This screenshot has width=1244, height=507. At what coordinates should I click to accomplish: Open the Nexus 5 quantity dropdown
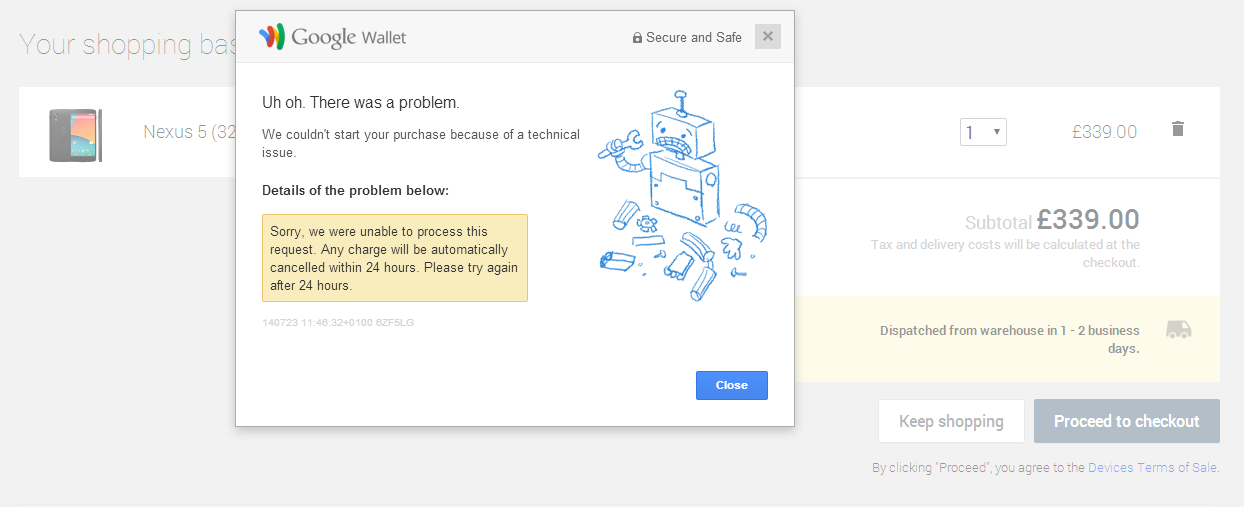click(983, 132)
